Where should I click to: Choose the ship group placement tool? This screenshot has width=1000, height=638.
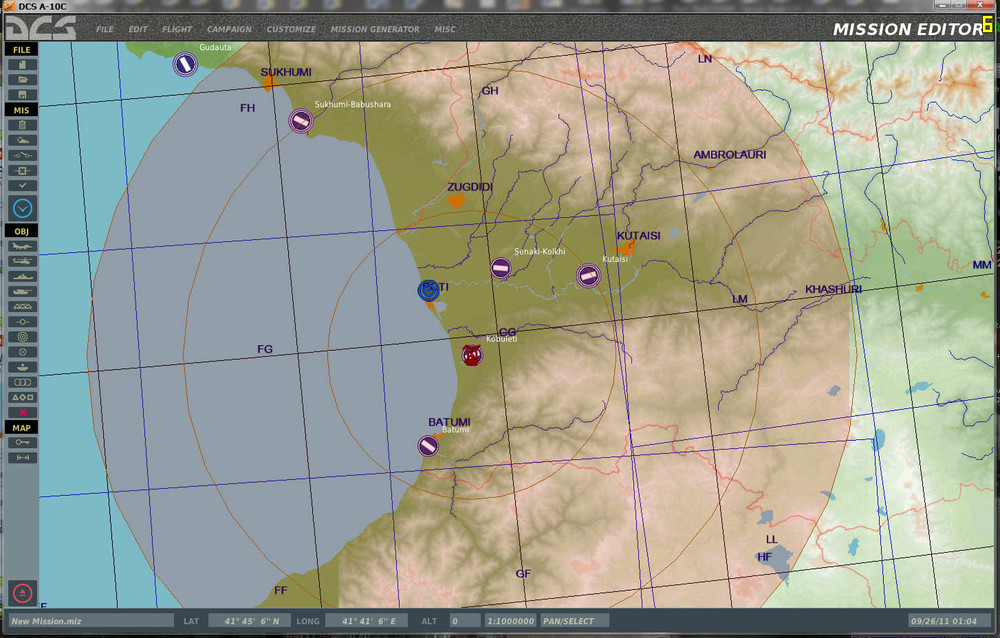[x=22, y=276]
